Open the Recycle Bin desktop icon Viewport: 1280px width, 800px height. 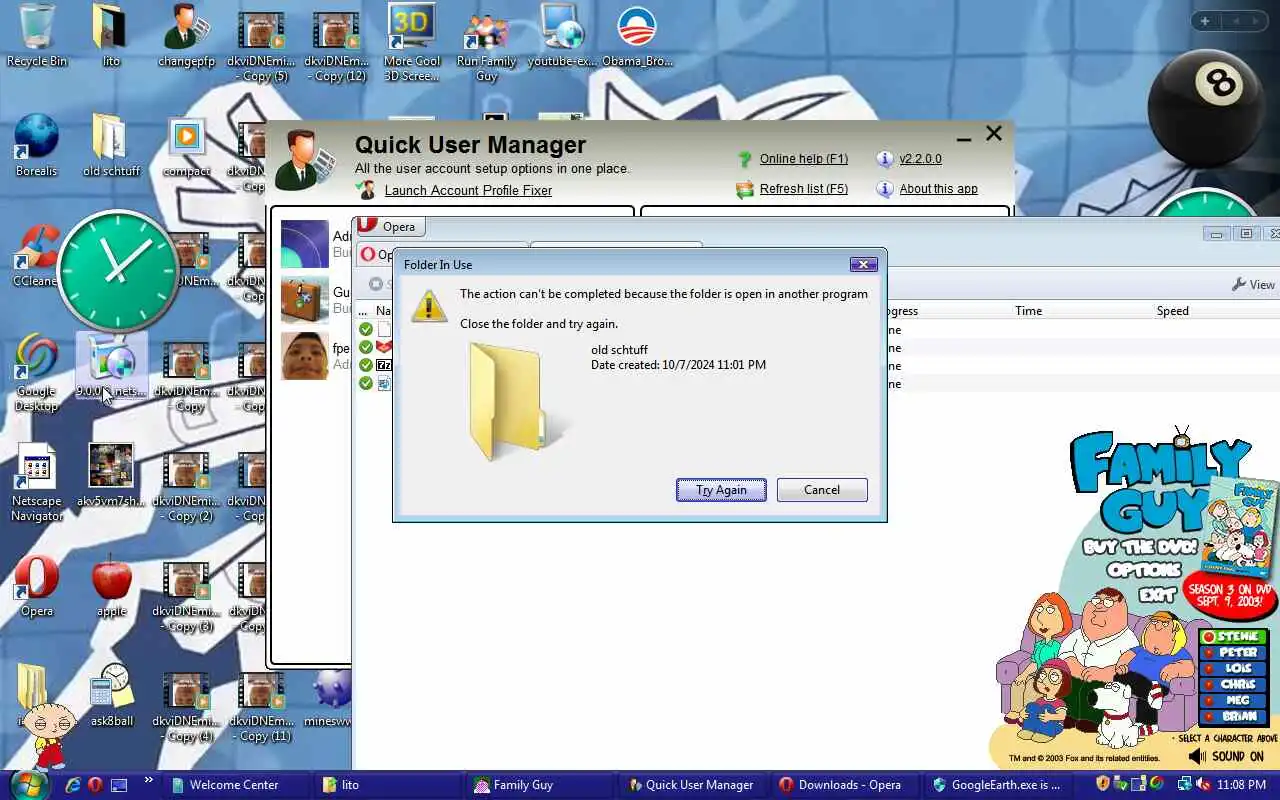point(37,35)
